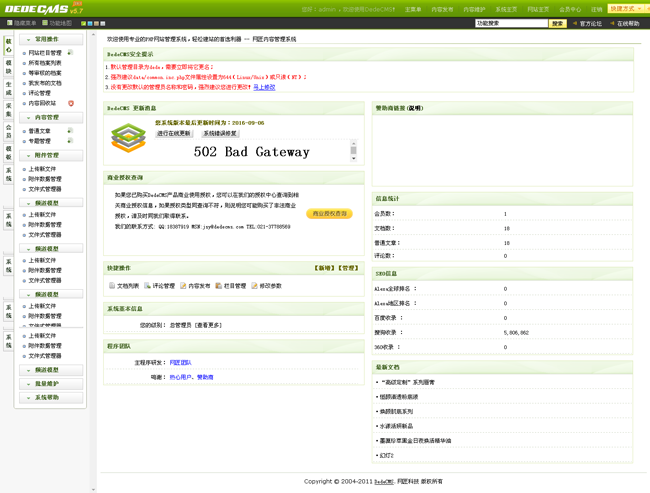Click the layered DedeCMS update logo image
The height and width of the screenshot is (493, 650).
[129, 138]
